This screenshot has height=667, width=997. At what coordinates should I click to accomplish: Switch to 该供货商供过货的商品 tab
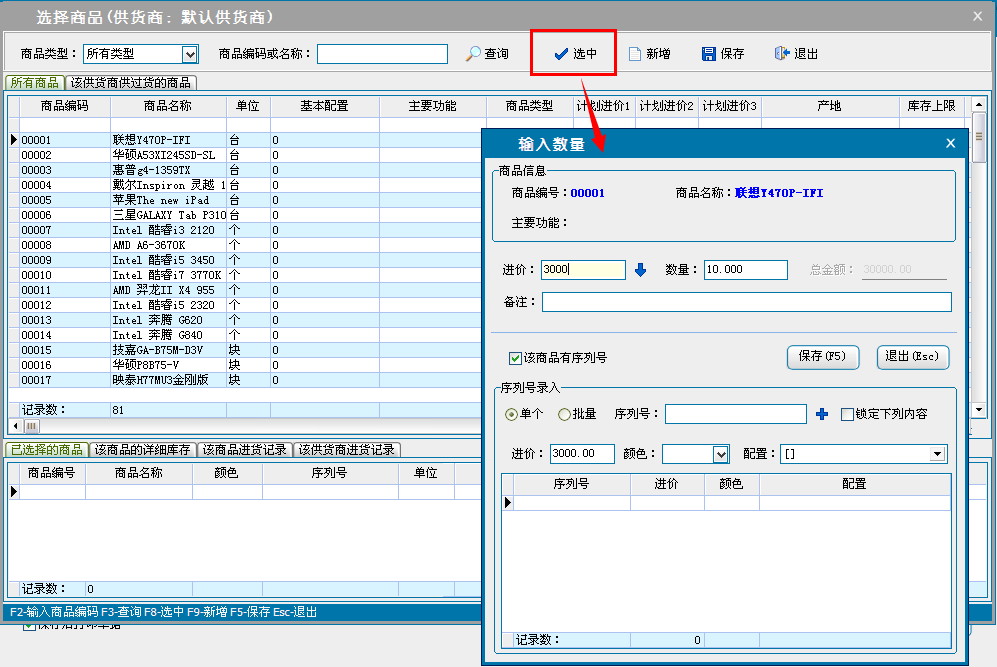[131, 83]
